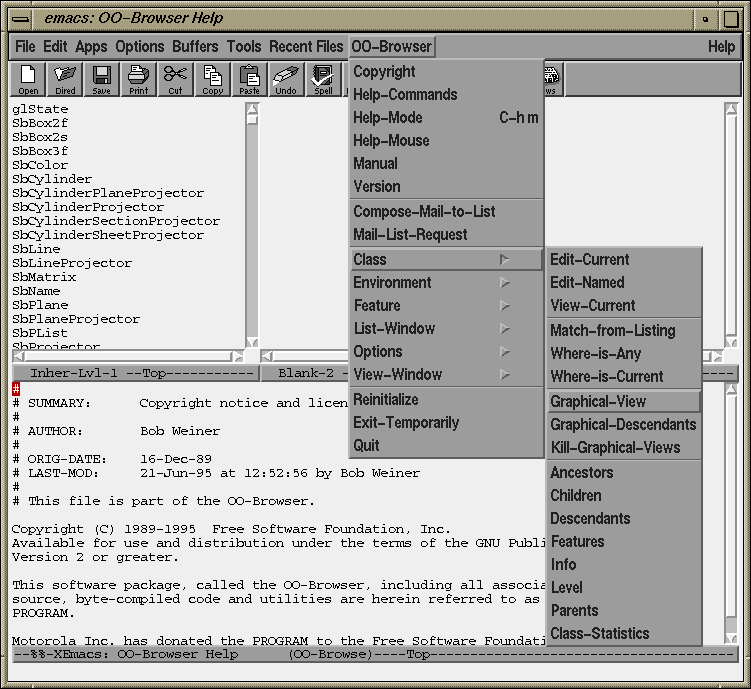Click the Paste toolbar icon
This screenshot has width=751, height=689.
coord(250,79)
